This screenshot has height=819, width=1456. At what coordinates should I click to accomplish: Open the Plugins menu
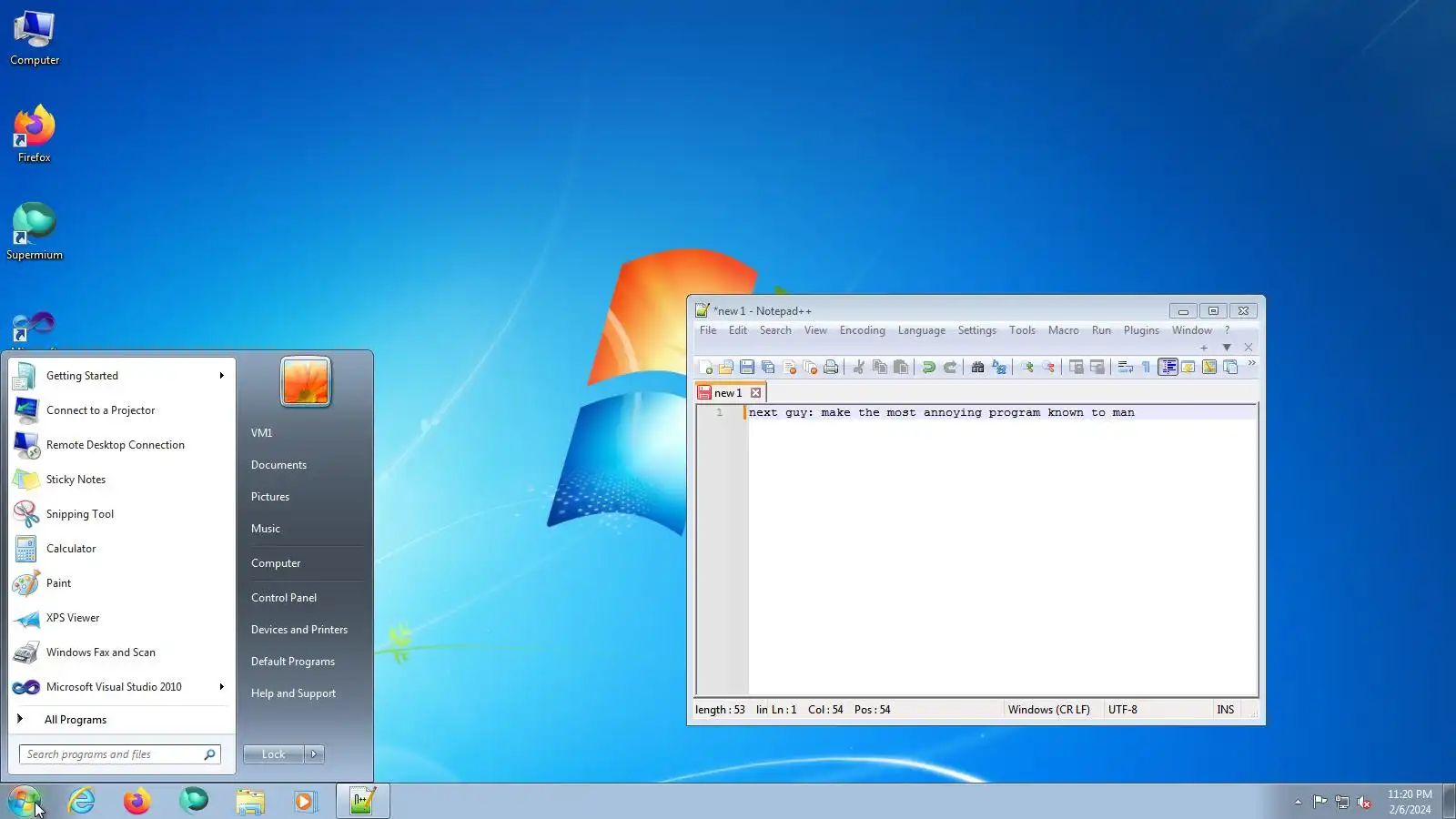[1141, 330]
